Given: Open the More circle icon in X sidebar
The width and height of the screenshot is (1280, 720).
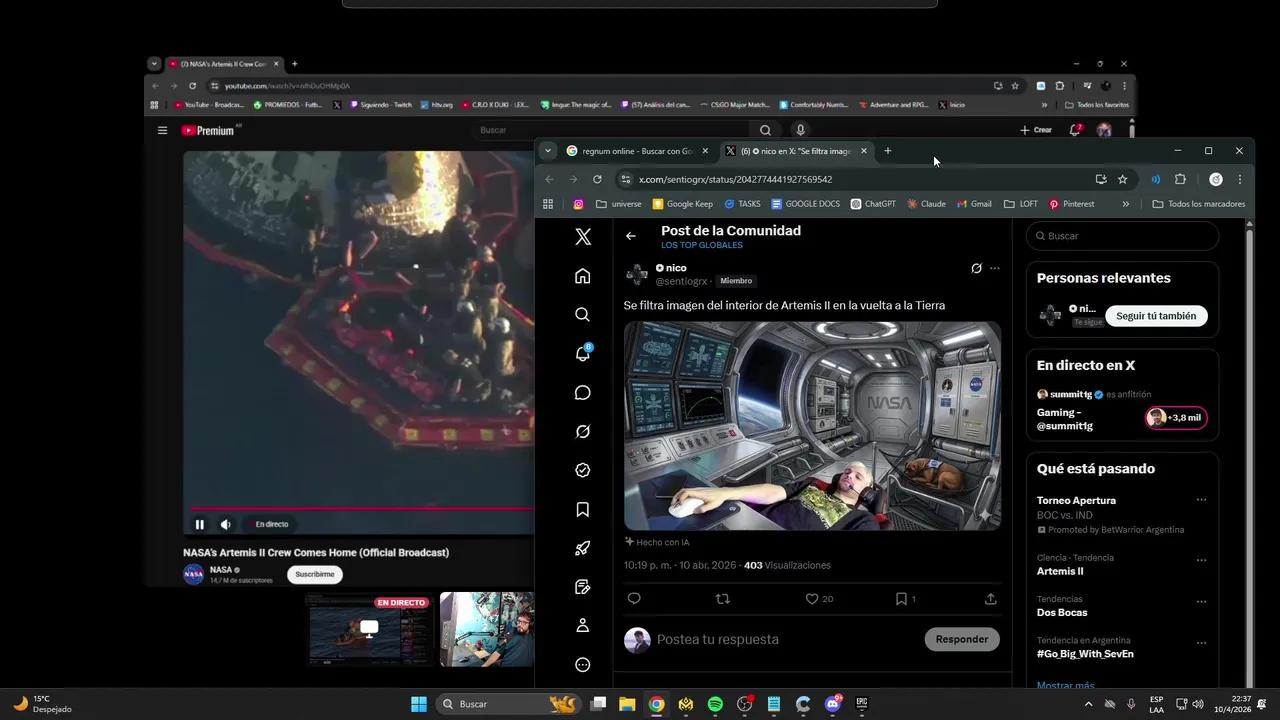Looking at the screenshot, I should [583, 665].
